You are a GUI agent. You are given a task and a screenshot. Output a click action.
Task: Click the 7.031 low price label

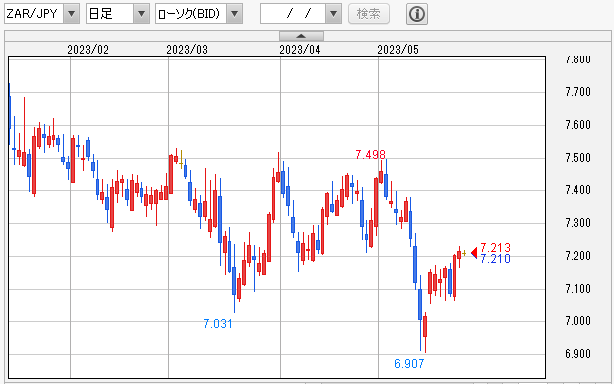click(218, 324)
